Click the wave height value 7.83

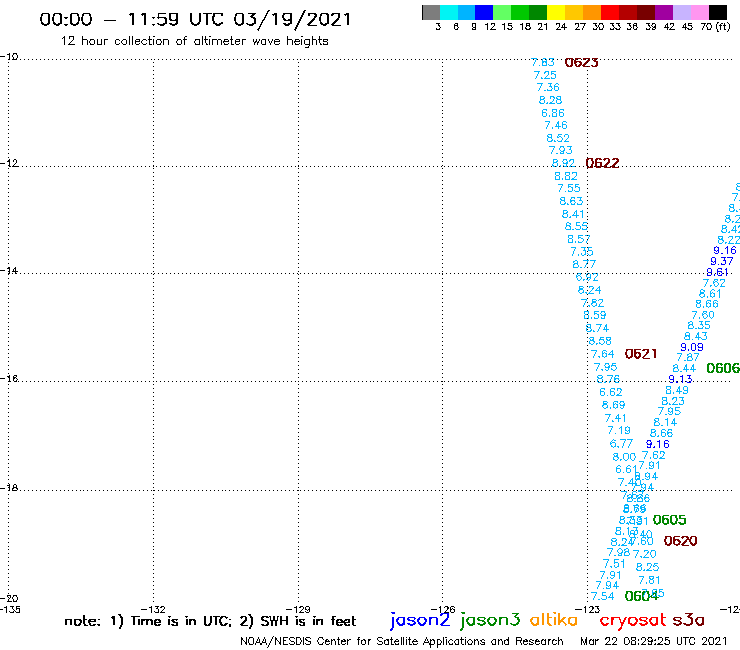coord(542,63)
